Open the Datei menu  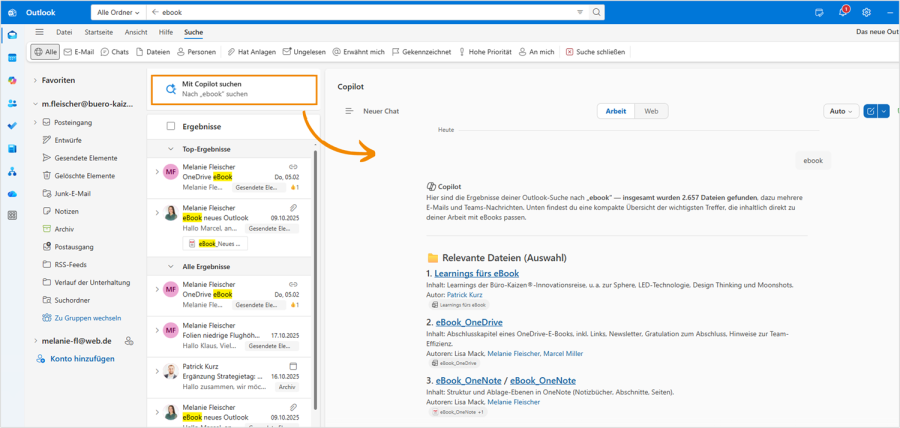(x=64, y=32)
